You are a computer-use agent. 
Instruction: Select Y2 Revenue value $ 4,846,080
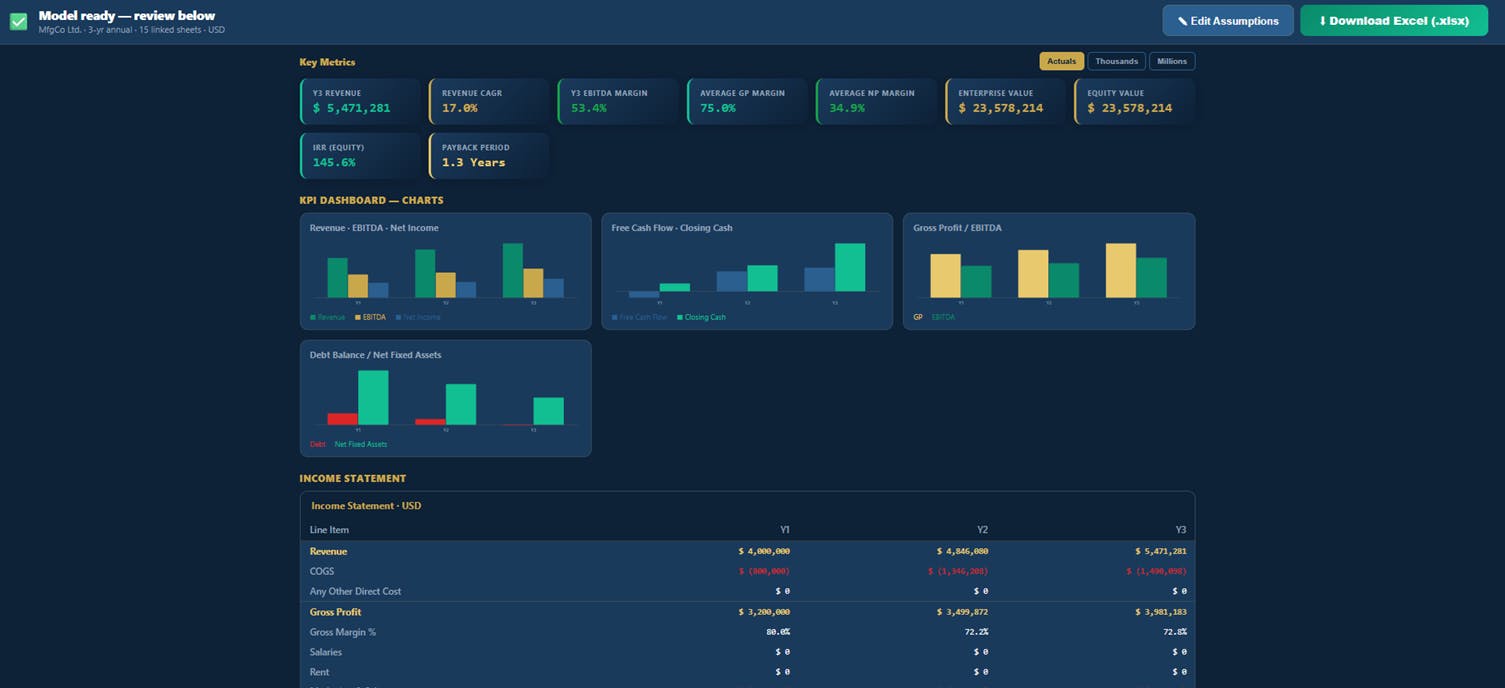[962, 551]
